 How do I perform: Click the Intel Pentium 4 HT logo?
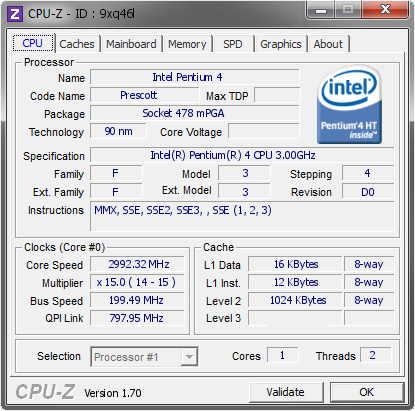[349, 104]
